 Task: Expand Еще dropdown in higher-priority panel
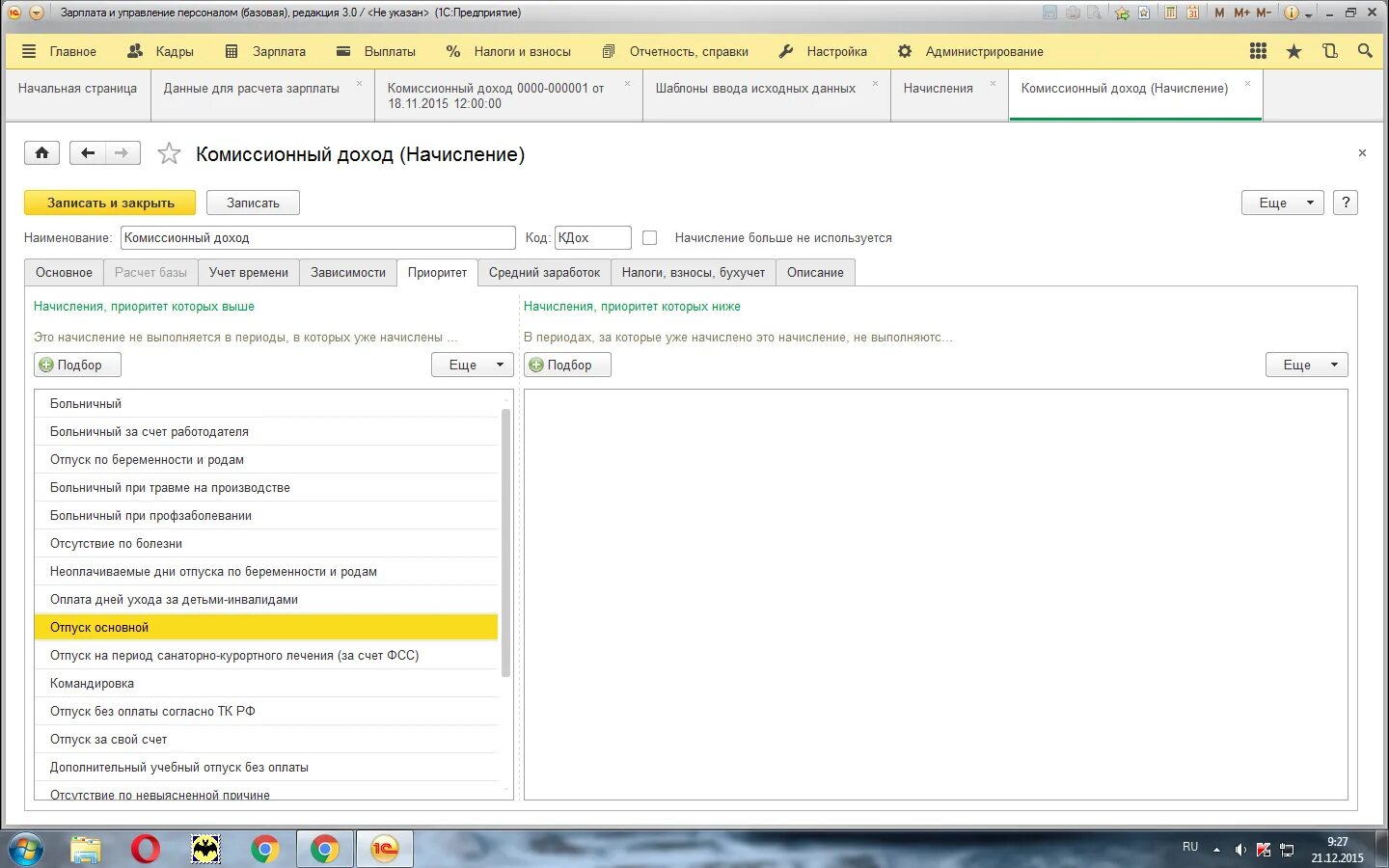472,365
